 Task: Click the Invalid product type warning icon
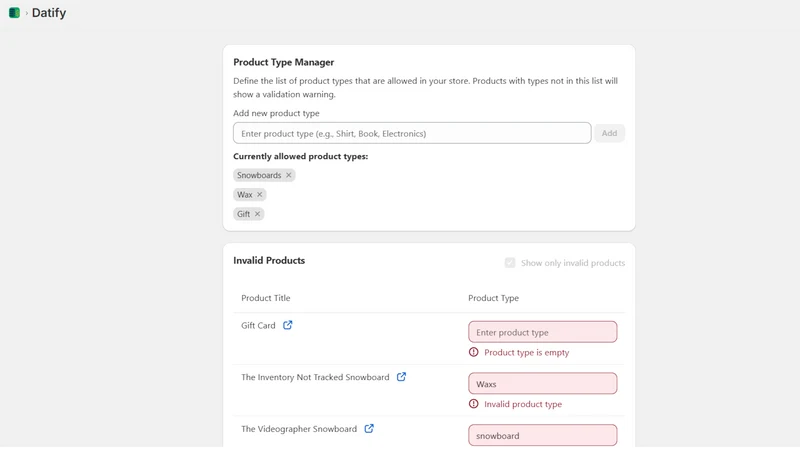473,404
